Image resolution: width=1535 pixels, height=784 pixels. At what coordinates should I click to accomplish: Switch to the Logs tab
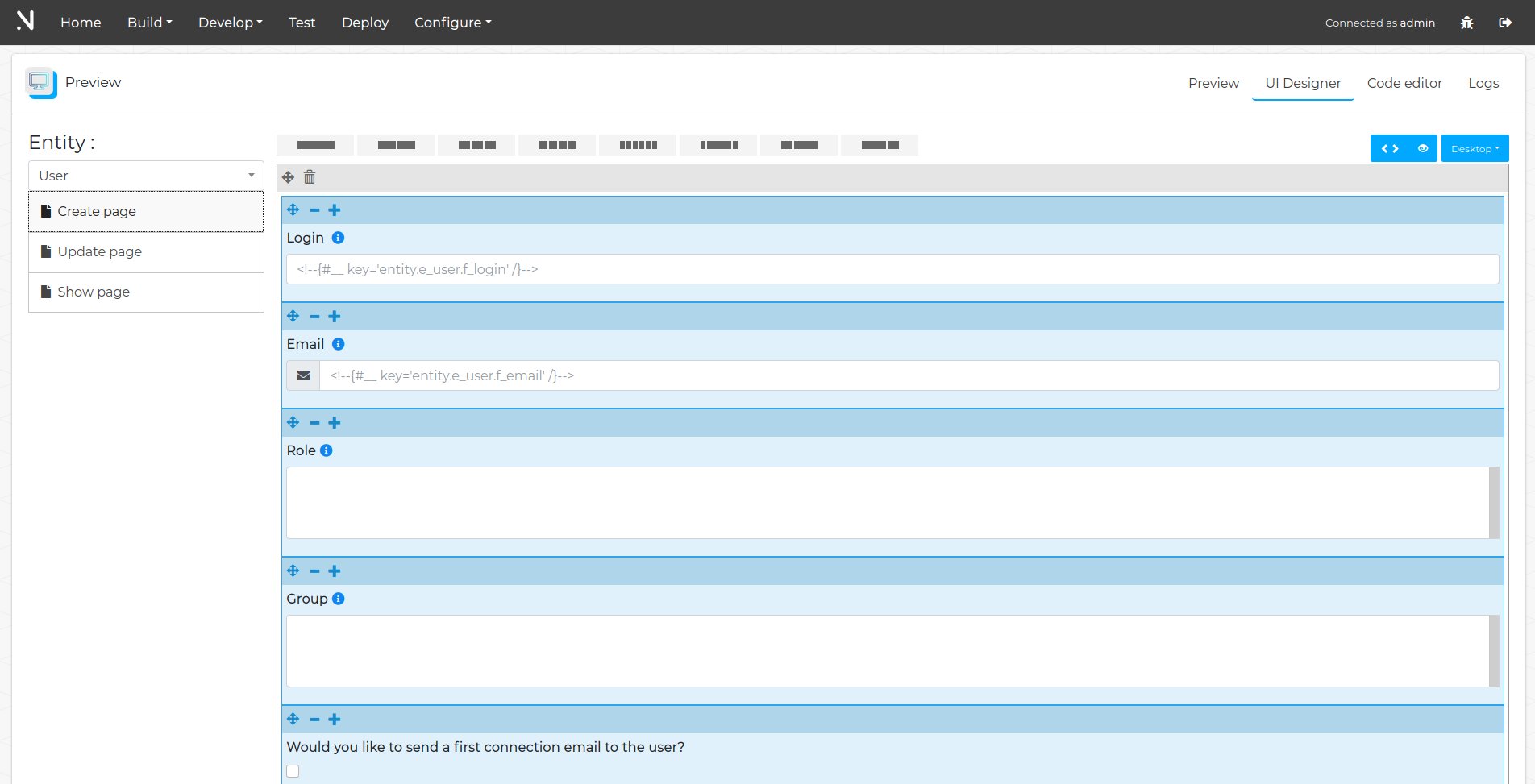[1483, 83]
